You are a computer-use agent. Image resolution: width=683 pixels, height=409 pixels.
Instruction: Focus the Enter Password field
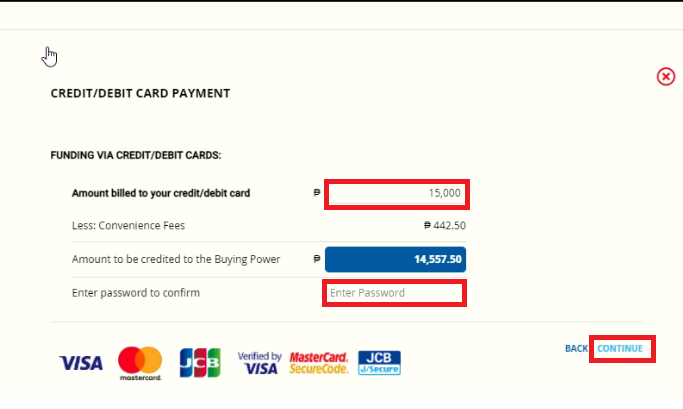click(394, 293)
